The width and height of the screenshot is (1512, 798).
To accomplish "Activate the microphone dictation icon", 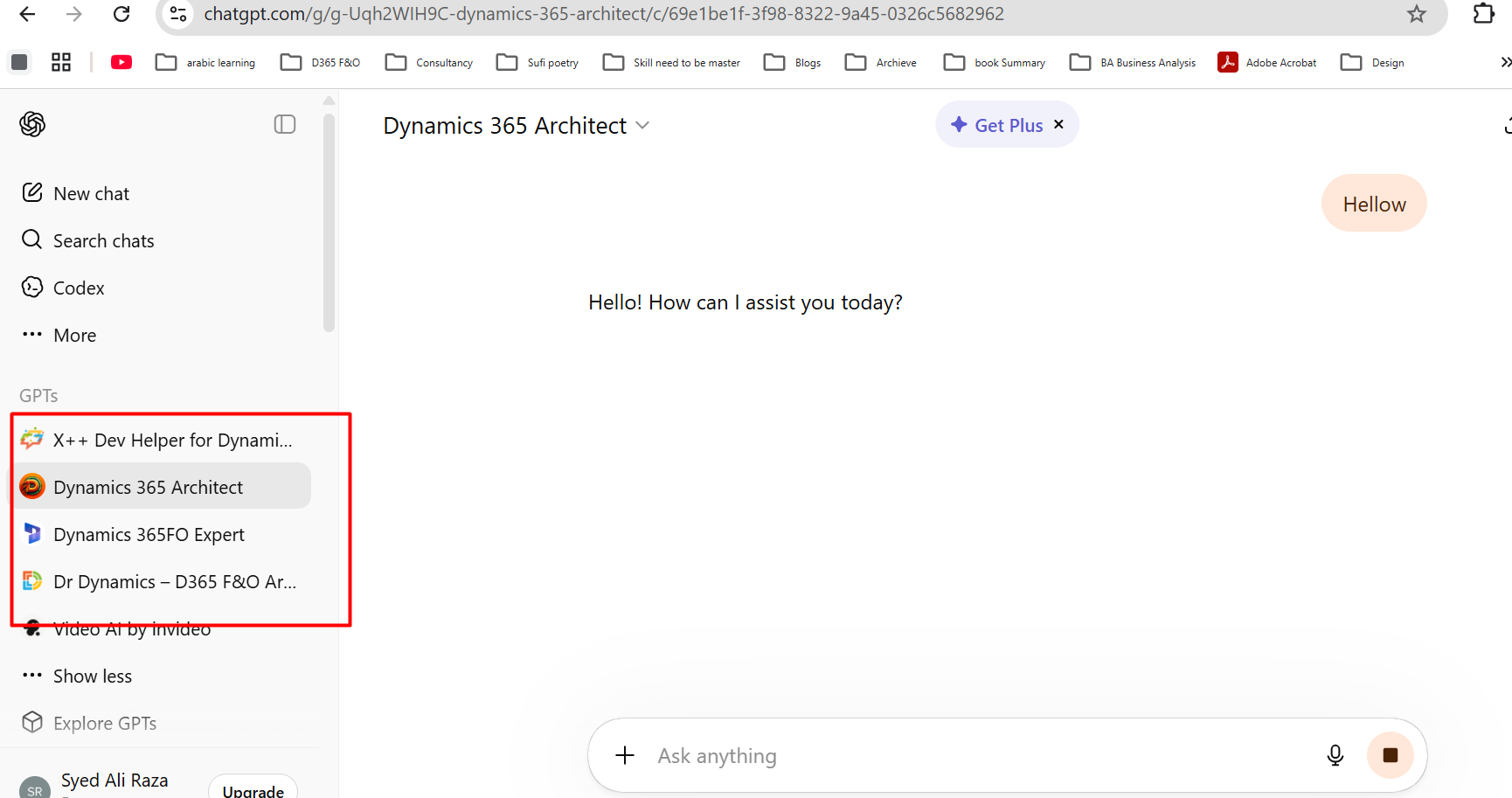I will pyautogui.click(x=1335, y=755).
